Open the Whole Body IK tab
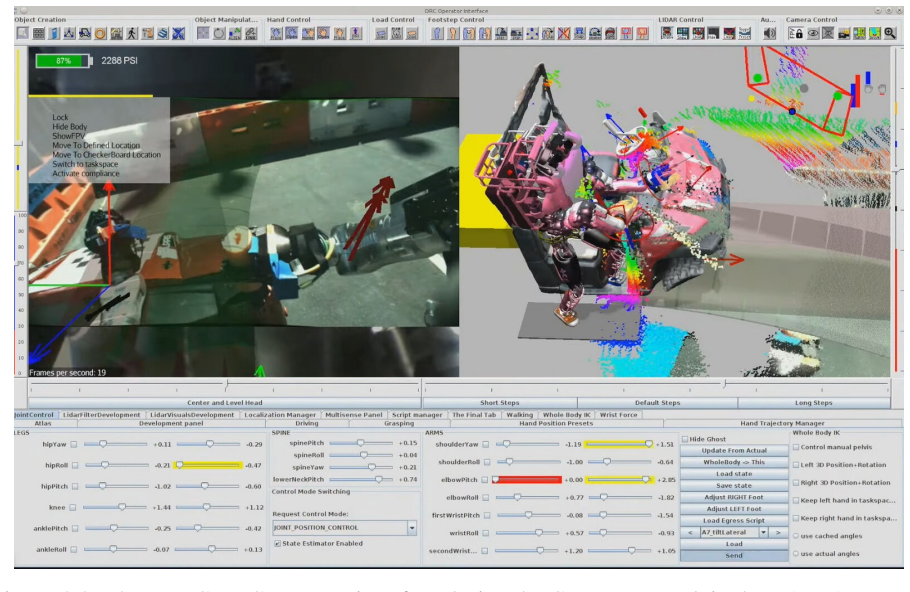This screenshot has width=910, height=592. click(566, 415)
